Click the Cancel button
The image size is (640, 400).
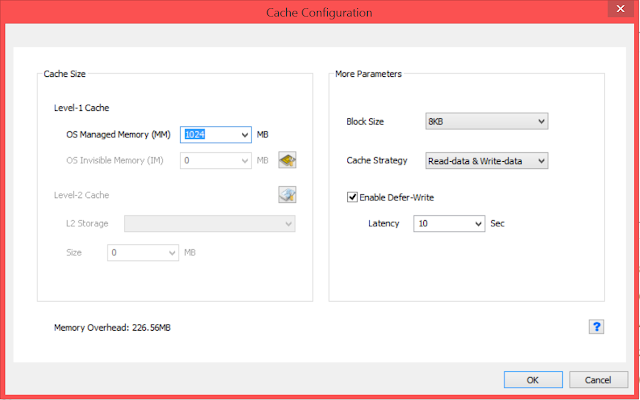pyautogui.click(x=598, y=380)
